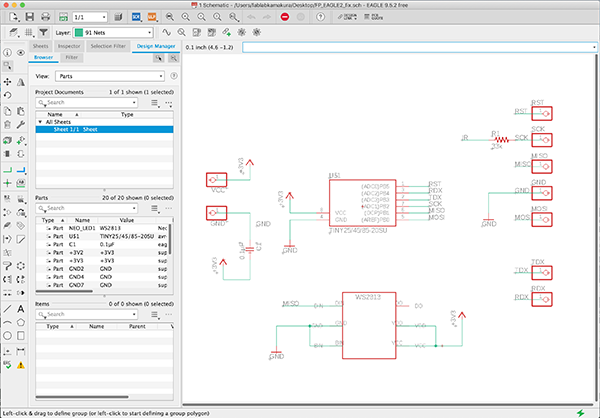Toggle the selection filter funnel button
The height and width of the screenshot is (418, 600).
click(x=44, y=33)
